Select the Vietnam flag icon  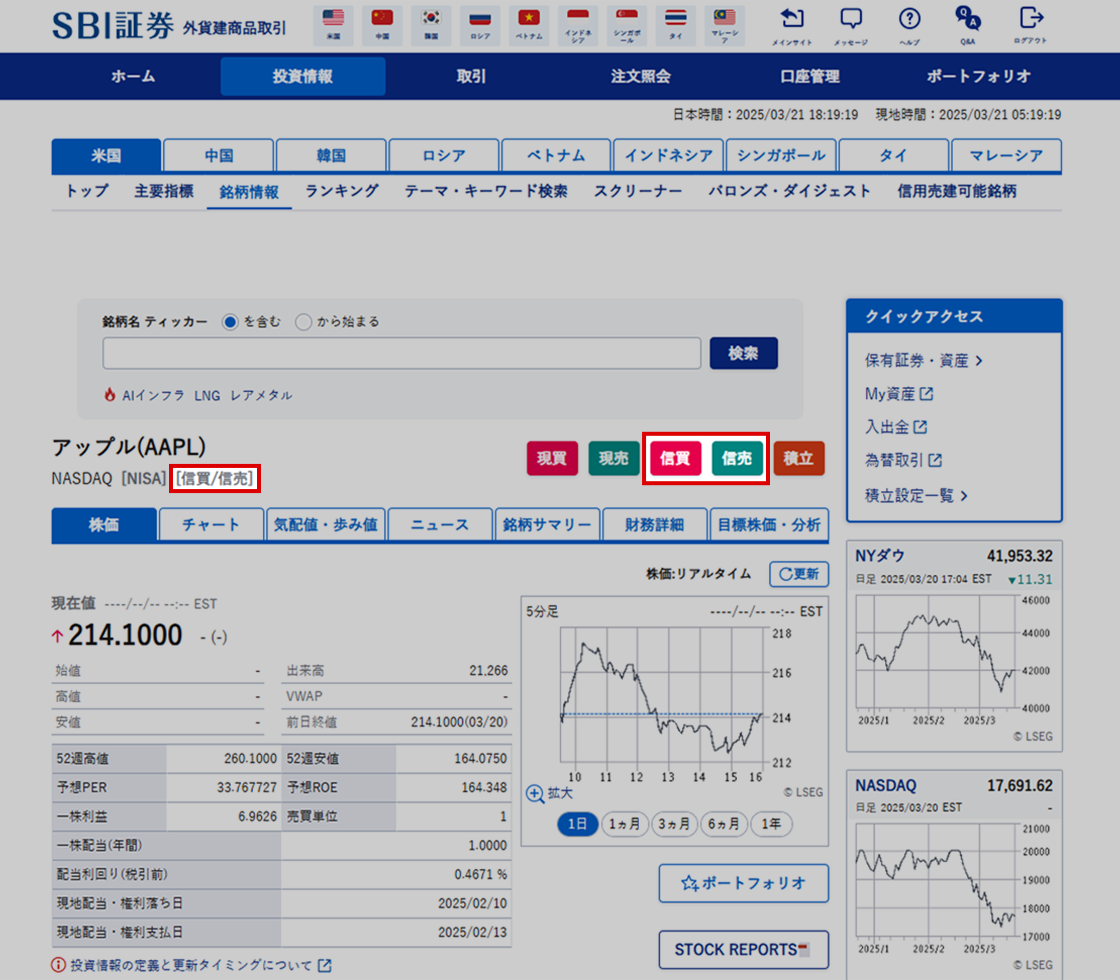point(529,24)
